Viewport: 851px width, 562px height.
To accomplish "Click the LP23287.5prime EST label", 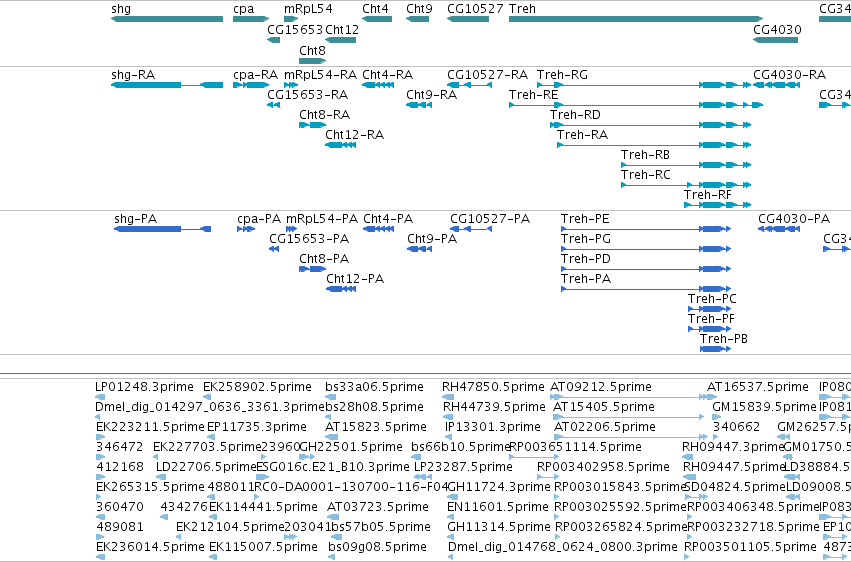I will pyautogui.click(x=463, y=467).
